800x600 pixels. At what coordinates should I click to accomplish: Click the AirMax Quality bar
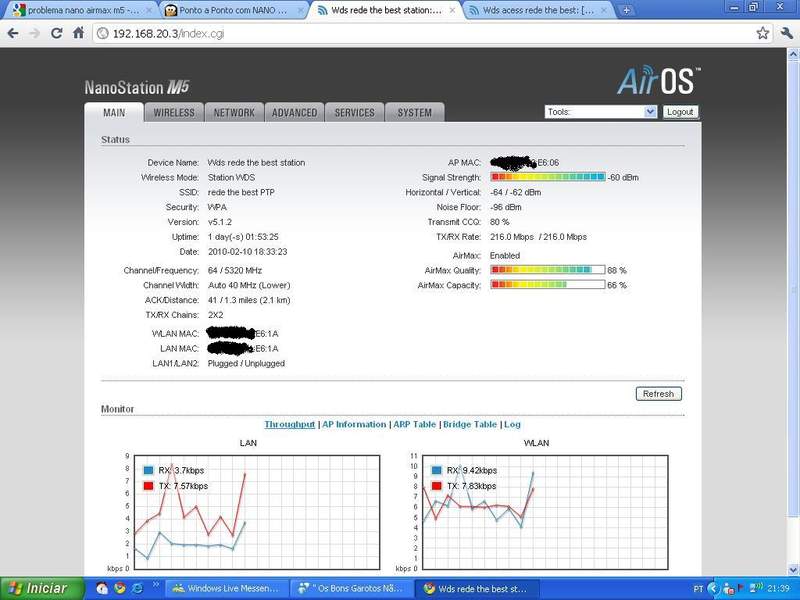548,270
